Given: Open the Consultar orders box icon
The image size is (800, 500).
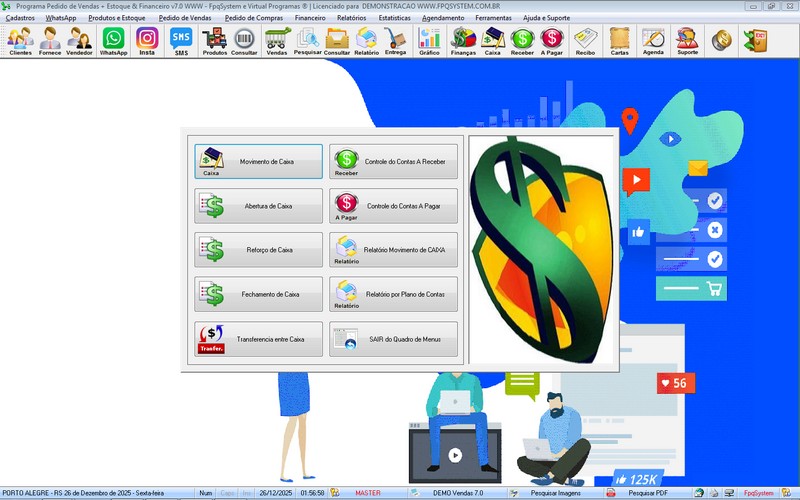Looking at the screenshot, I should click(x=337, y=41).
